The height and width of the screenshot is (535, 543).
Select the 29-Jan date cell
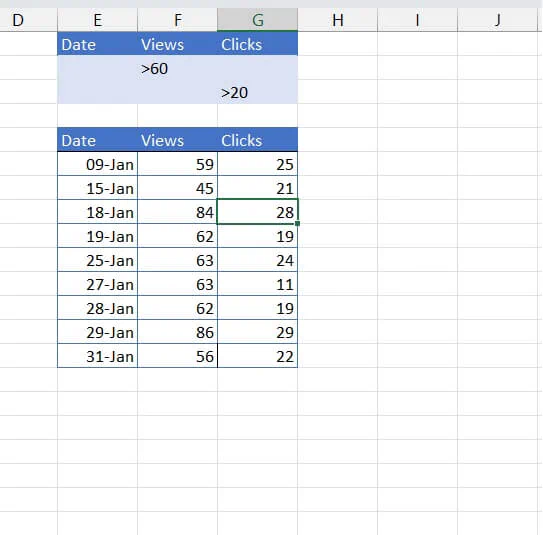click(x=97, y=332)
